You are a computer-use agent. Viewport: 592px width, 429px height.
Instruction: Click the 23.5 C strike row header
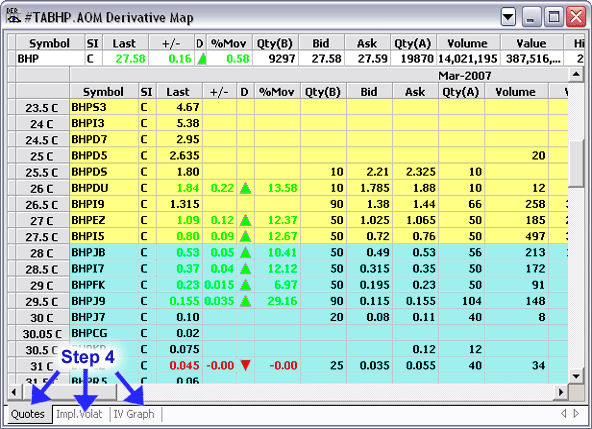(x=42, y=108)
